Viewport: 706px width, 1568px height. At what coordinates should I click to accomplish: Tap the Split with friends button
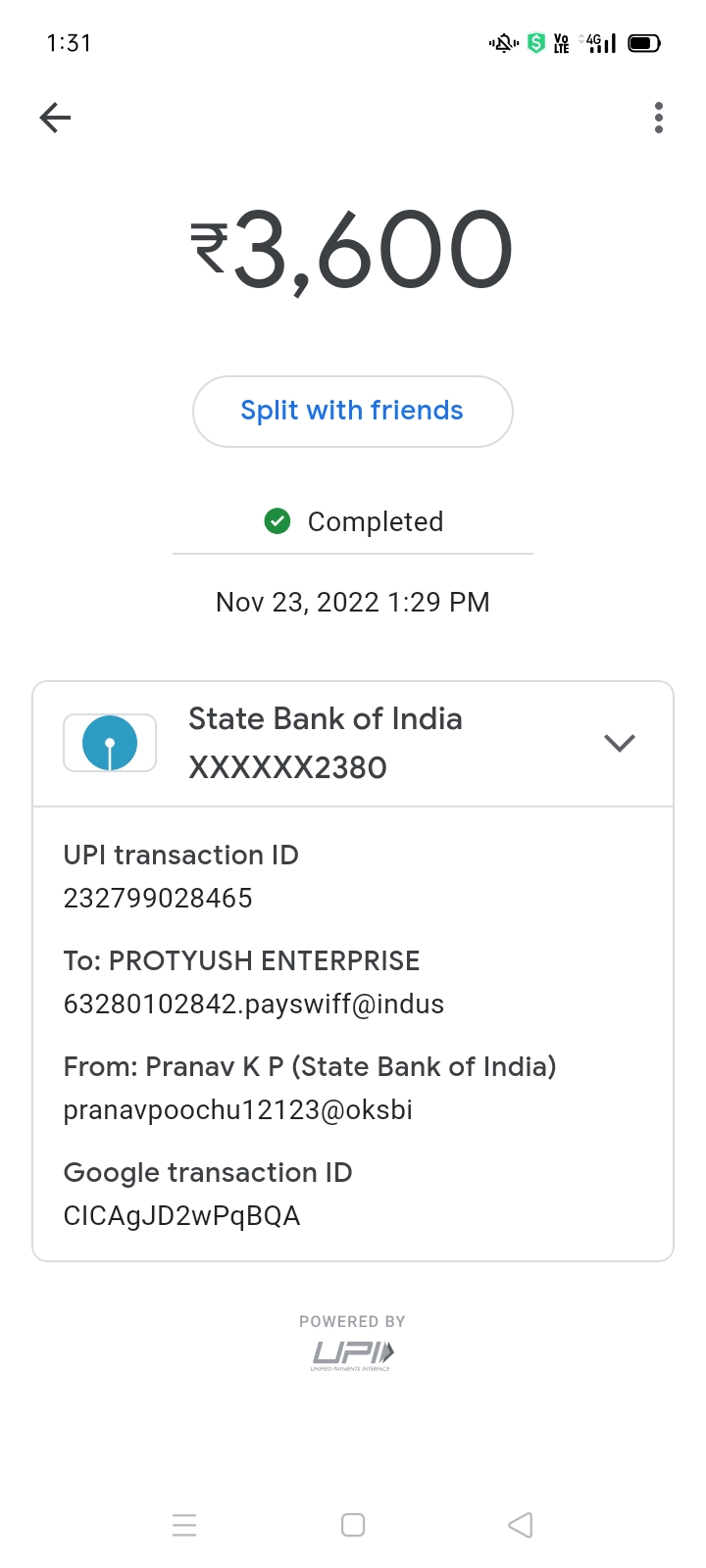[352, 412]
